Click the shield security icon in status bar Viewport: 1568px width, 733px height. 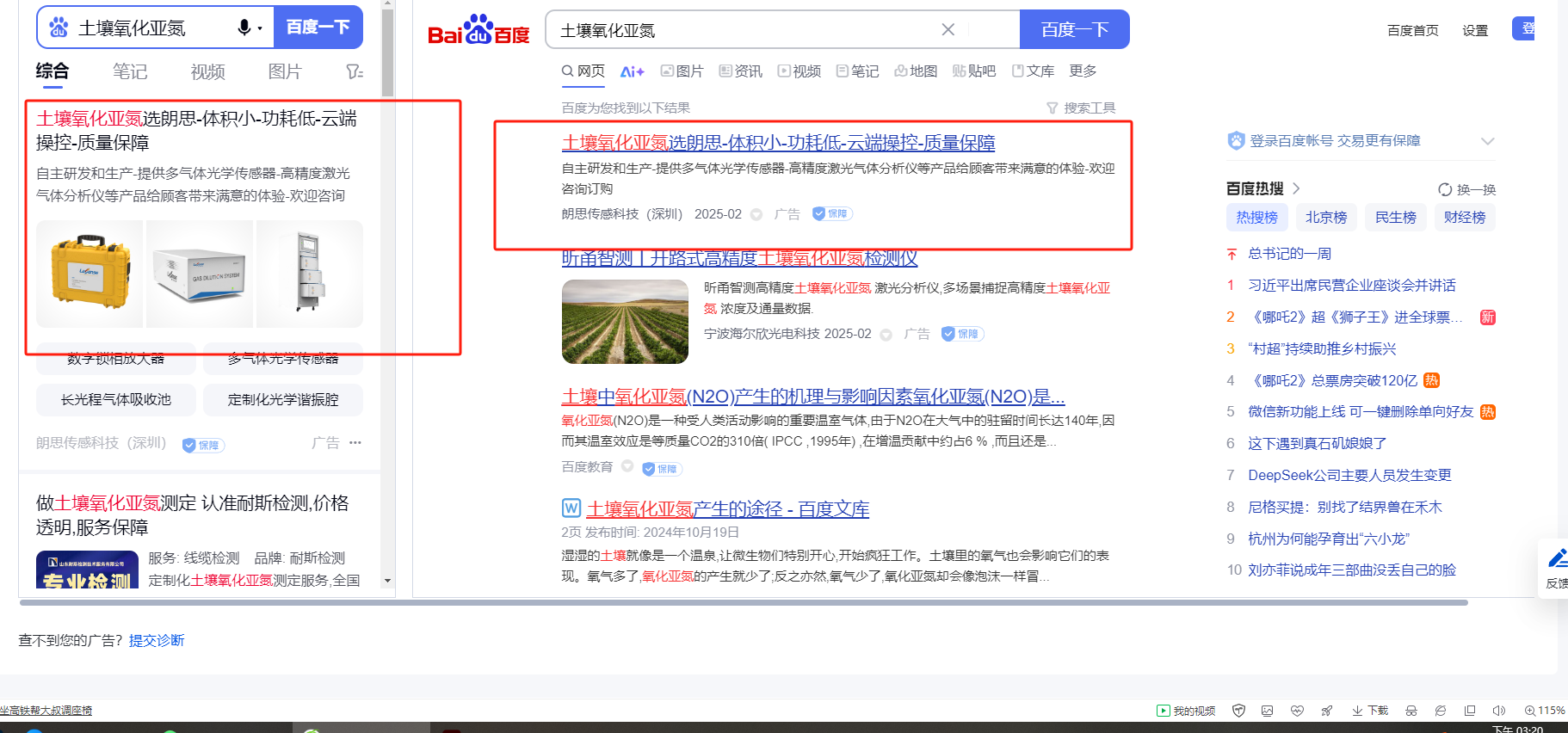pyautogui.click(x=1238, y=711)
